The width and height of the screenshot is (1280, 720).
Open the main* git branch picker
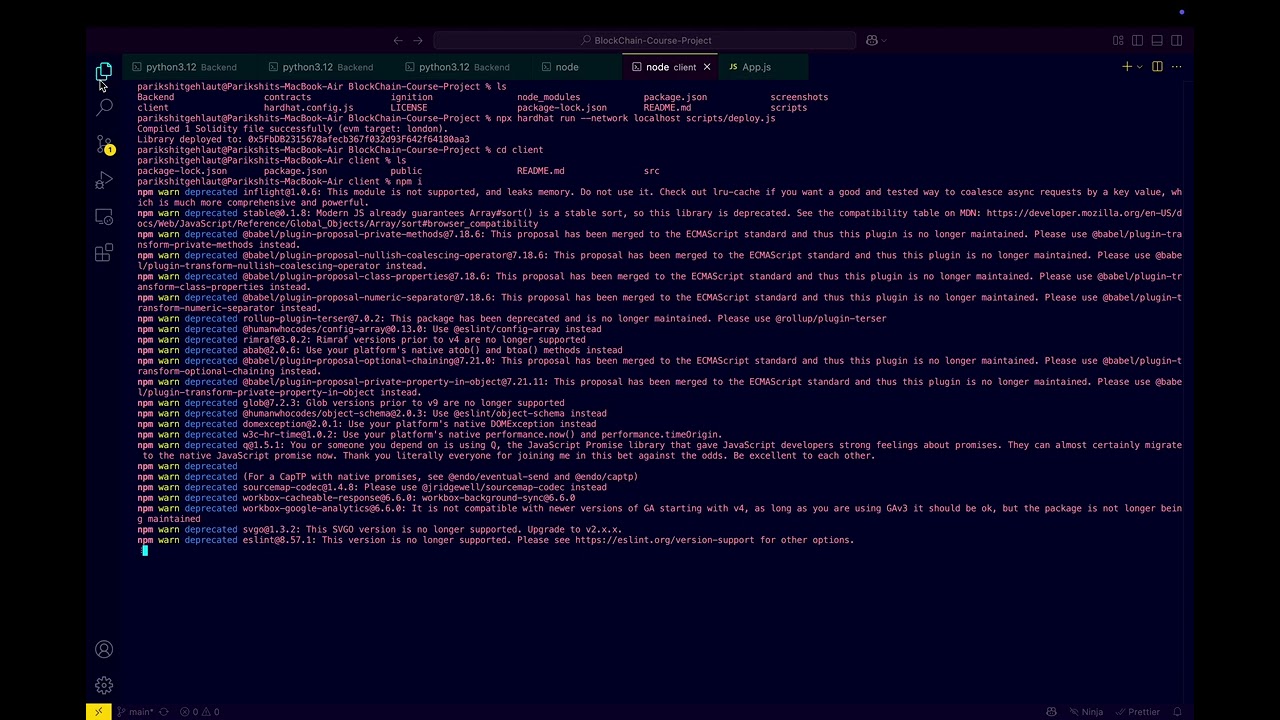[x=134, y=712]
